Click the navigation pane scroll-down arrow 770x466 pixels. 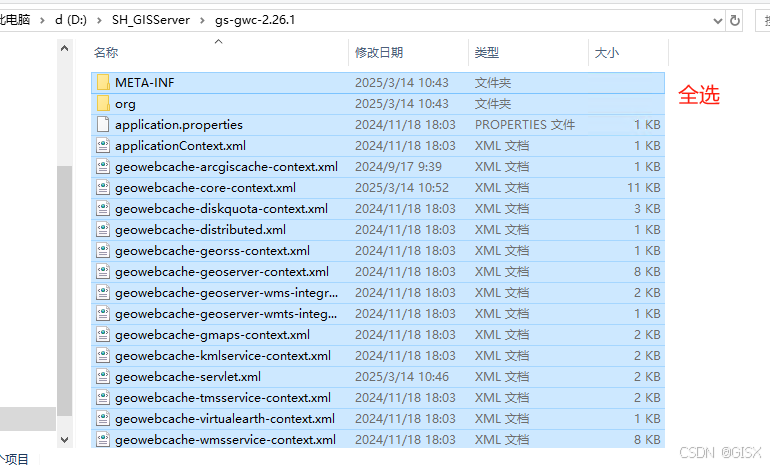pos(64,439)
